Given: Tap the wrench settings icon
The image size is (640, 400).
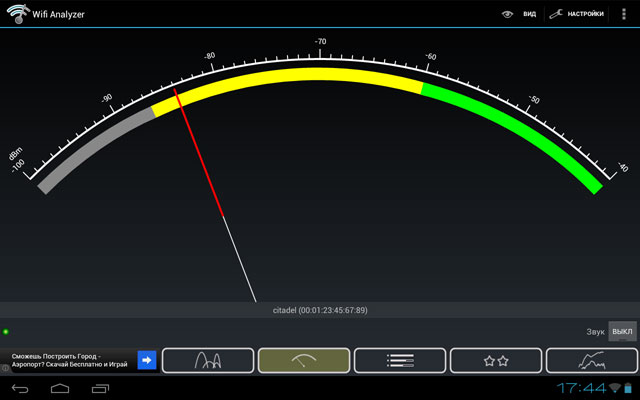Looking at the screenshot, I should point(556,14).
